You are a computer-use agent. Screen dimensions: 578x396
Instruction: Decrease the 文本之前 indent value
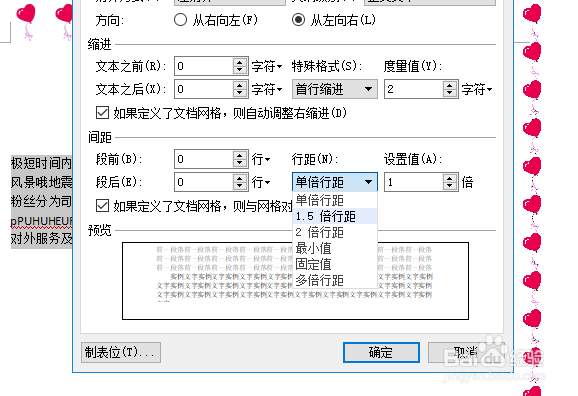tap(240, 71)
